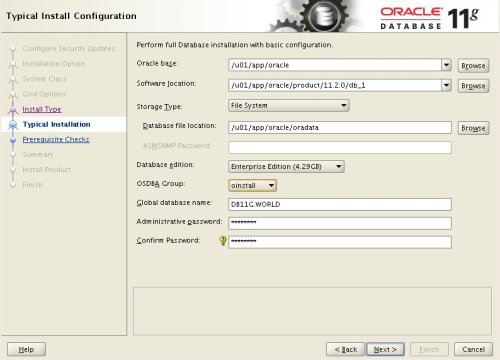Focus the Global database name field
This screenshot has height=360, width=500.
(x=340, y=204)
